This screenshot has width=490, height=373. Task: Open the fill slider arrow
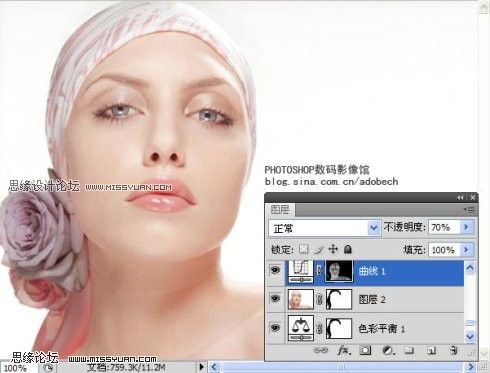pyautogui.click(x=467, y=250)
